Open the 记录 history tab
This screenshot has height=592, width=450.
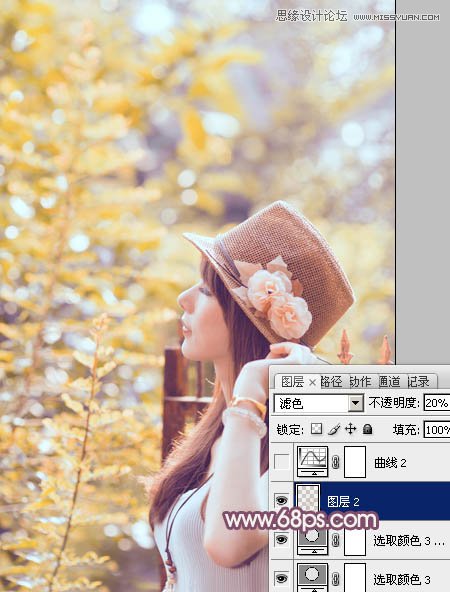(x=418, y=382)
